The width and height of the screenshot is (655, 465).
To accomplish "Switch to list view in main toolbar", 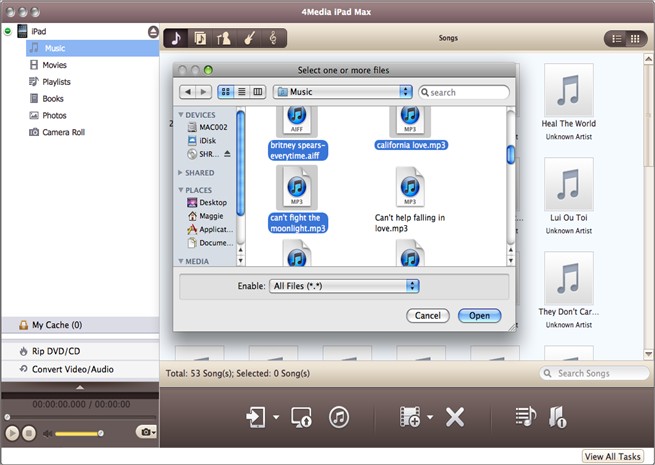I will 617,39.
